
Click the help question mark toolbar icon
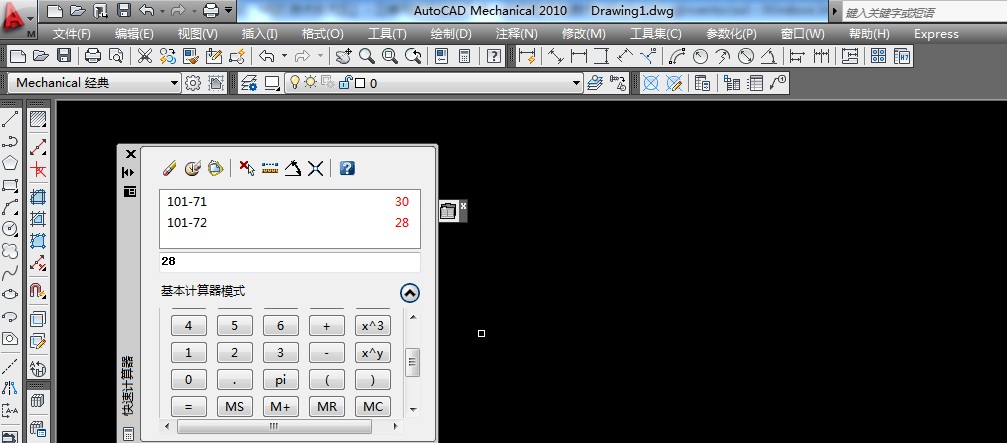tap(493, 56)
